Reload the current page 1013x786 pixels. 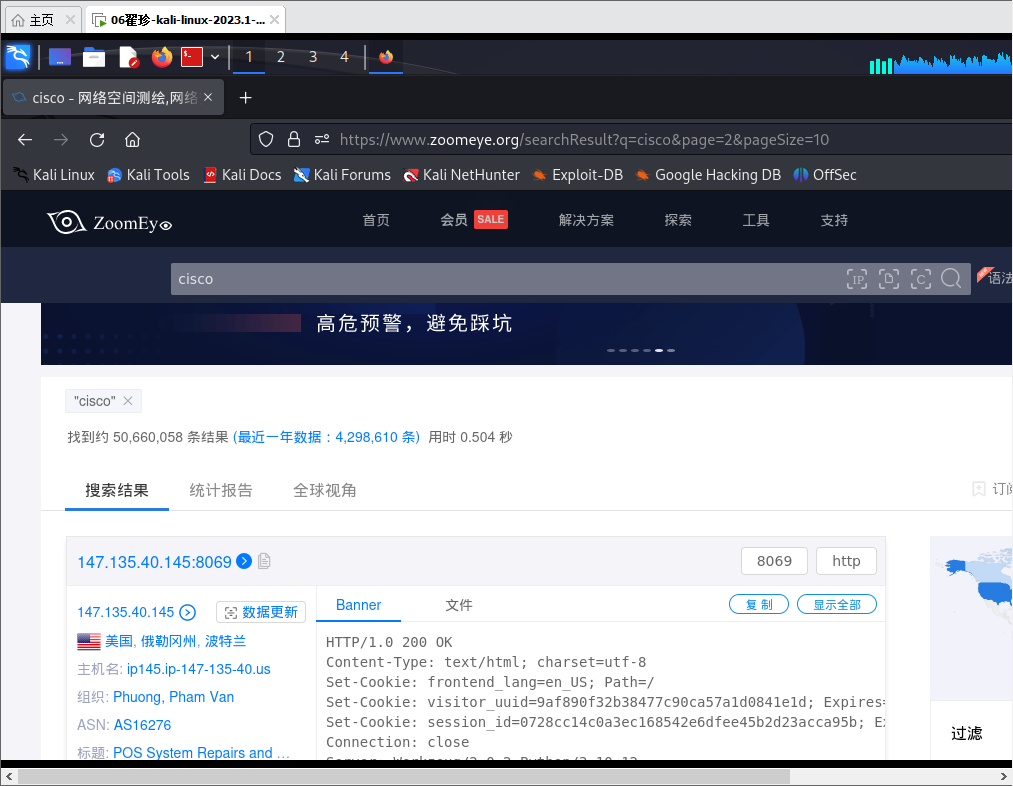coord(97,140)
